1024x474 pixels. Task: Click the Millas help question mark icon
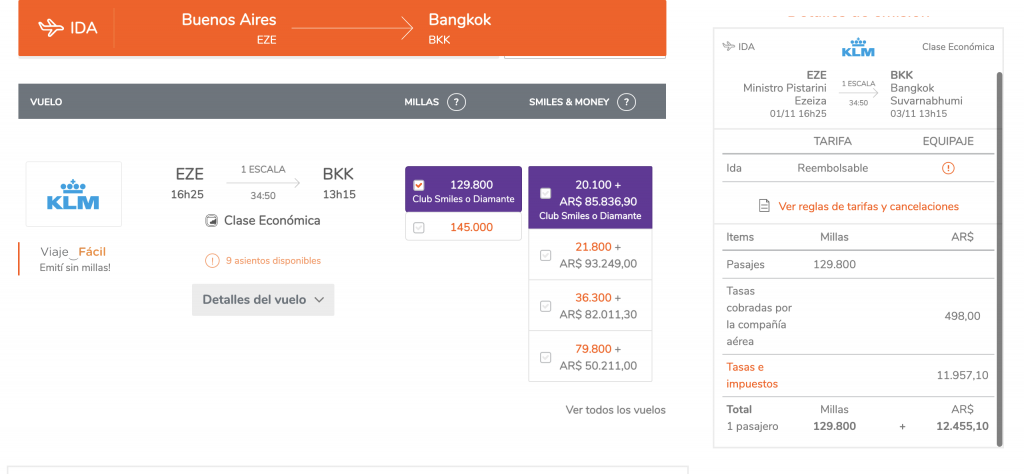tap(456, 102)
